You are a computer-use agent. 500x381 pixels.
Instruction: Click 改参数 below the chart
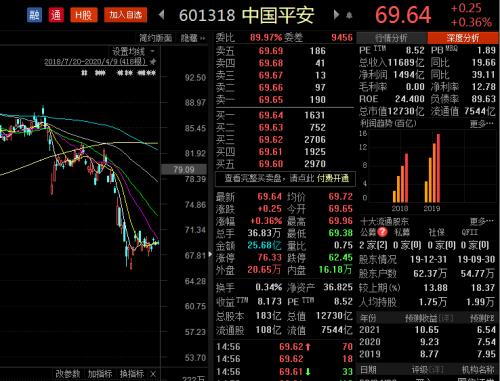68,374
